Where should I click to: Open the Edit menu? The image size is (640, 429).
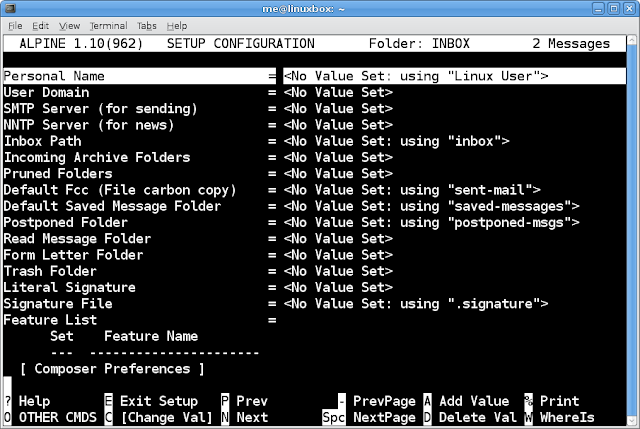point(40,26)
